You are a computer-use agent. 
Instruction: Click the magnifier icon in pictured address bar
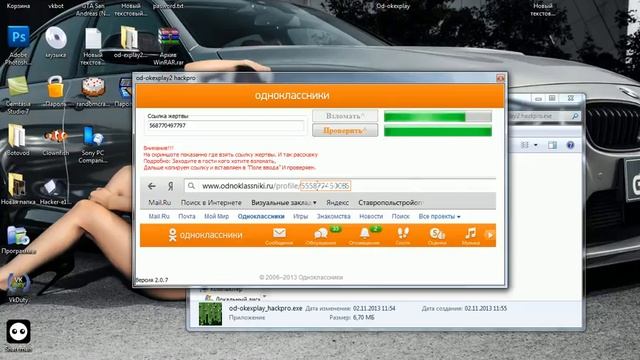191,186
